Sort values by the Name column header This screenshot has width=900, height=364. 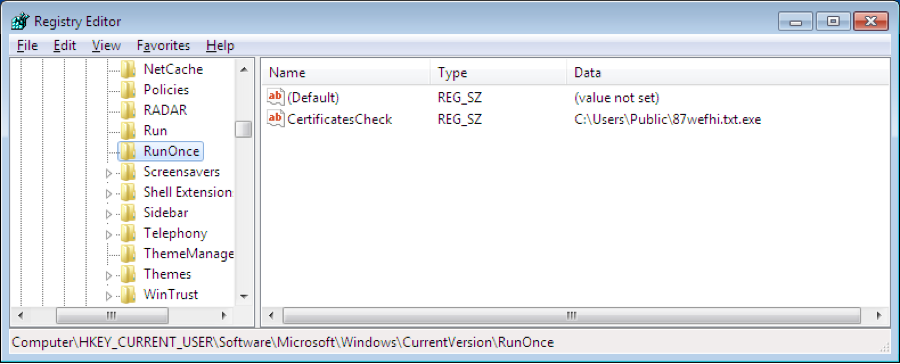[346, 73]
